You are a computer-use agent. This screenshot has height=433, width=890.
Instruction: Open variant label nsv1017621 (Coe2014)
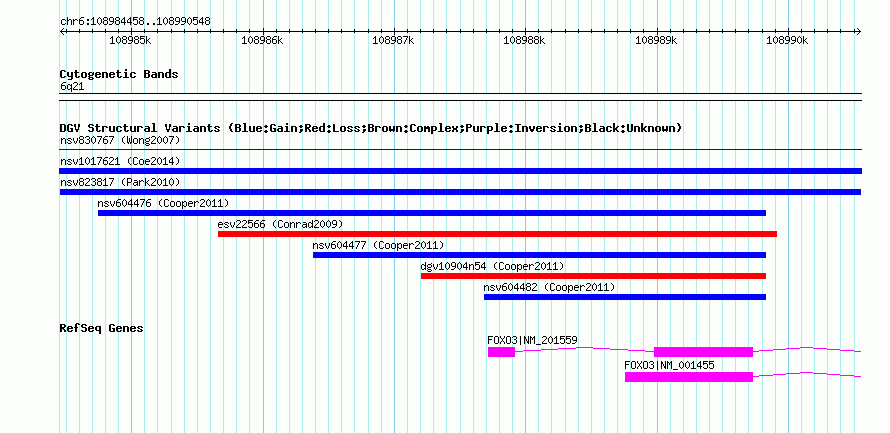[120, 161]
